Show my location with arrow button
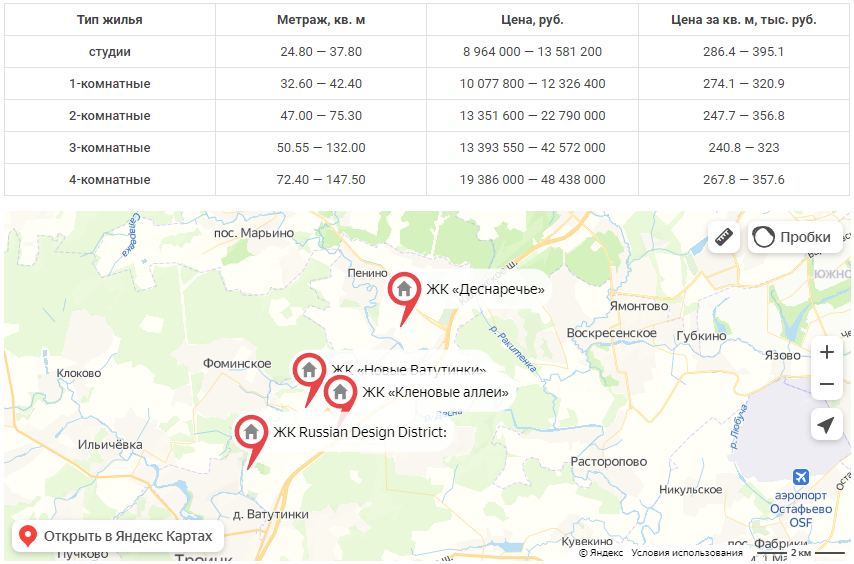854x564 pixels. coord(827,425)
